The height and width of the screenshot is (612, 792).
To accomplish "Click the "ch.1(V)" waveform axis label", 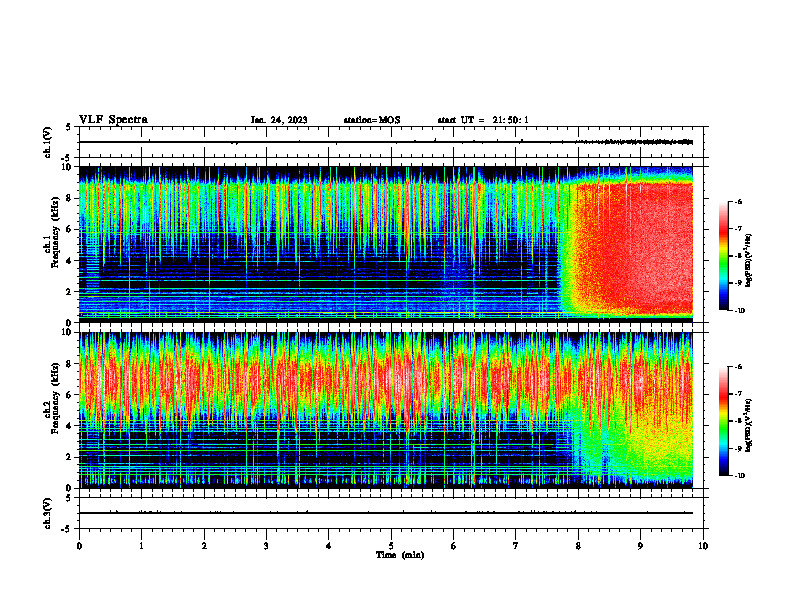I will pos(48,142).
